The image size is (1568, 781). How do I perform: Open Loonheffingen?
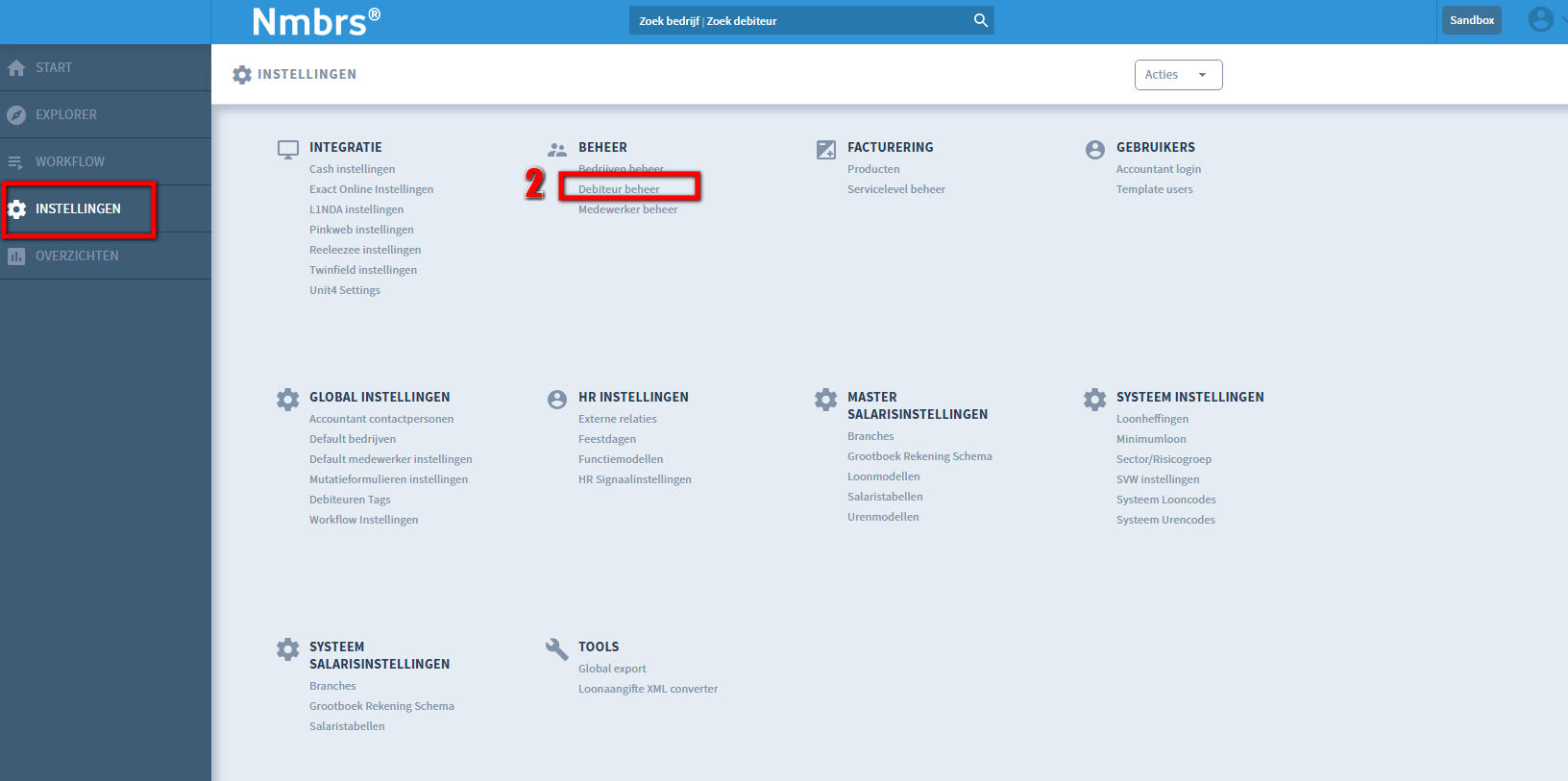tap(1152, 419)
